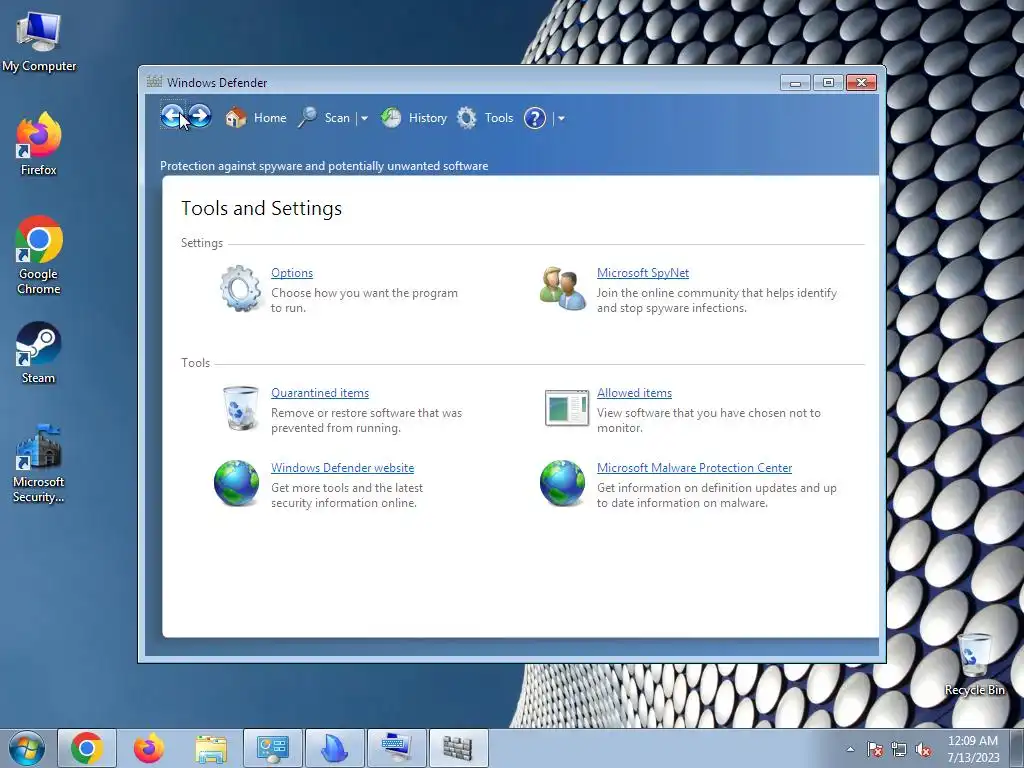Open the clock showing 12:09 AM

(973, 748)
